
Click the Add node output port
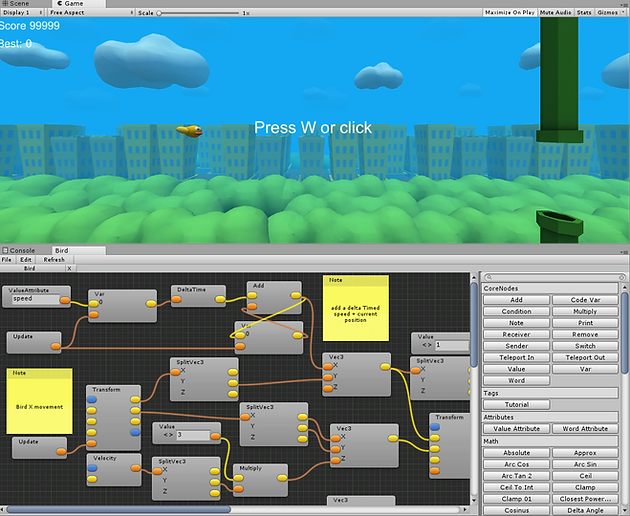coord(296,296)
